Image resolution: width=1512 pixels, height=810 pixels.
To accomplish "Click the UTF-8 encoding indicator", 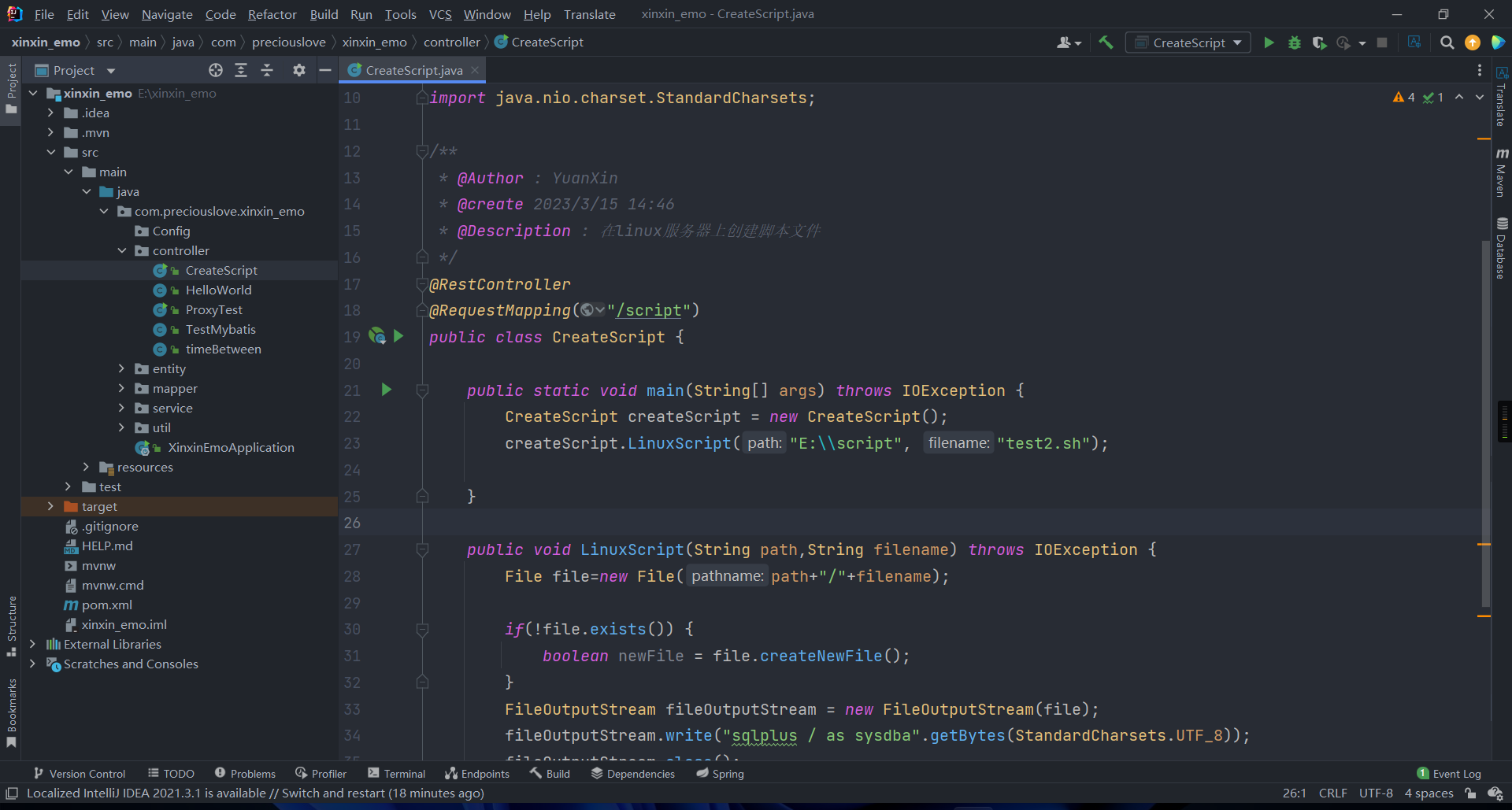I will coord(1375,793).
